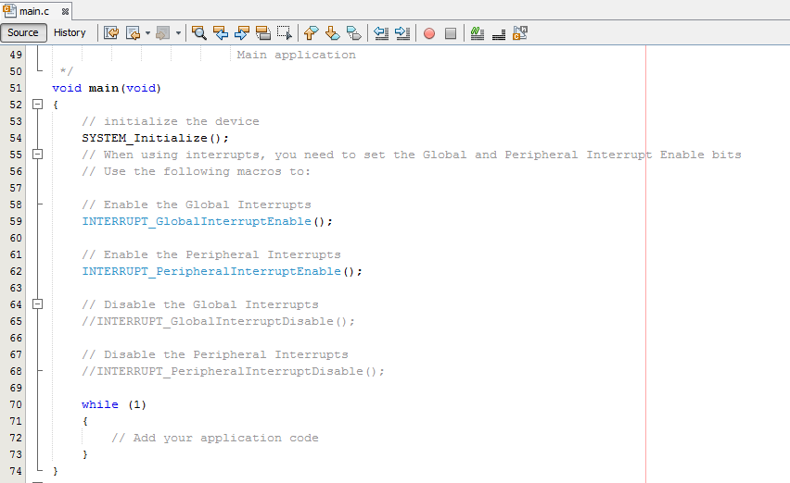790x483 pixels.
Task: Click the Source view button
Action: pos(23,33)
